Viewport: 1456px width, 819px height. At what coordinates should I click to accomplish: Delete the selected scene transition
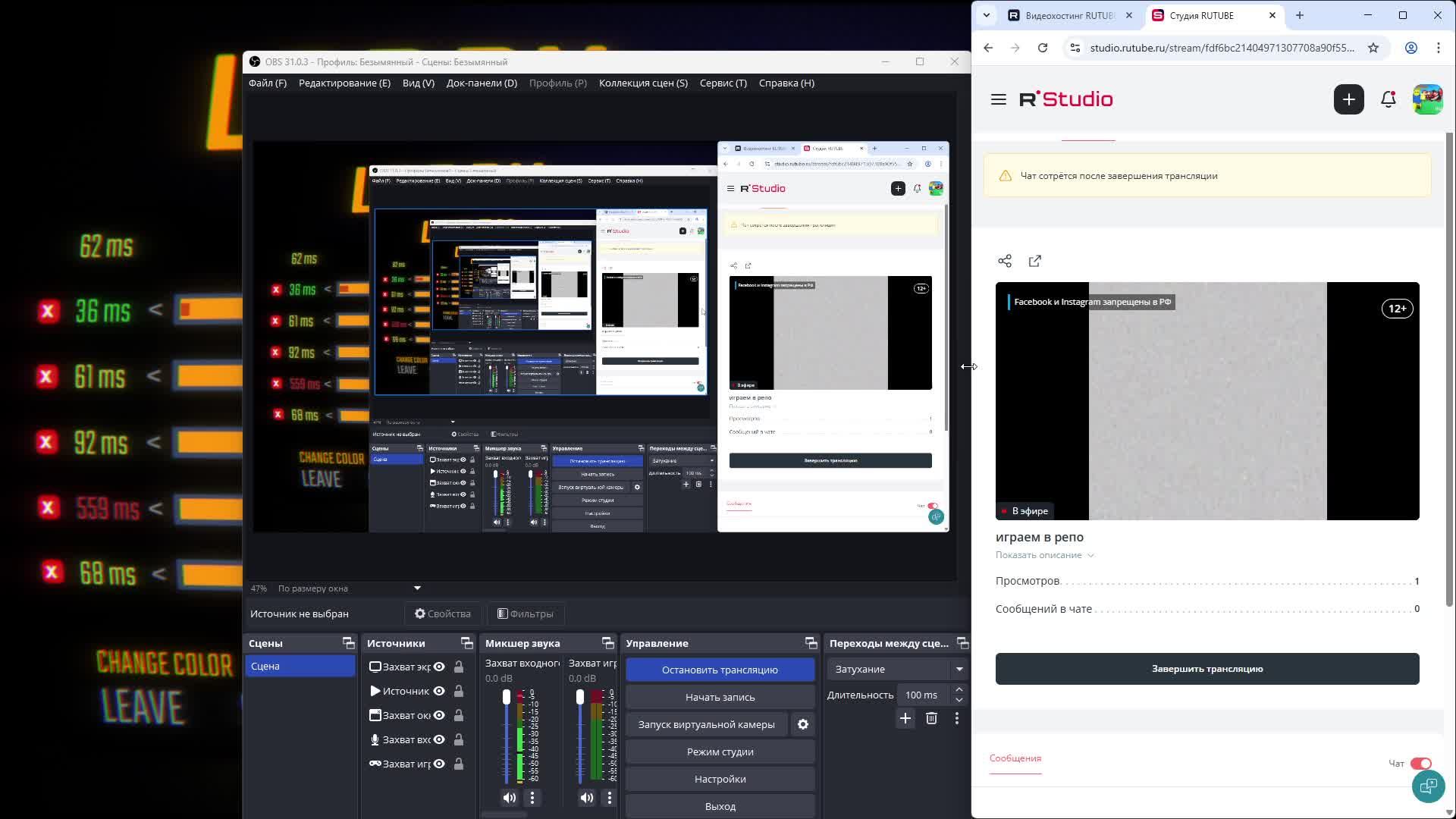coord(931,718)
